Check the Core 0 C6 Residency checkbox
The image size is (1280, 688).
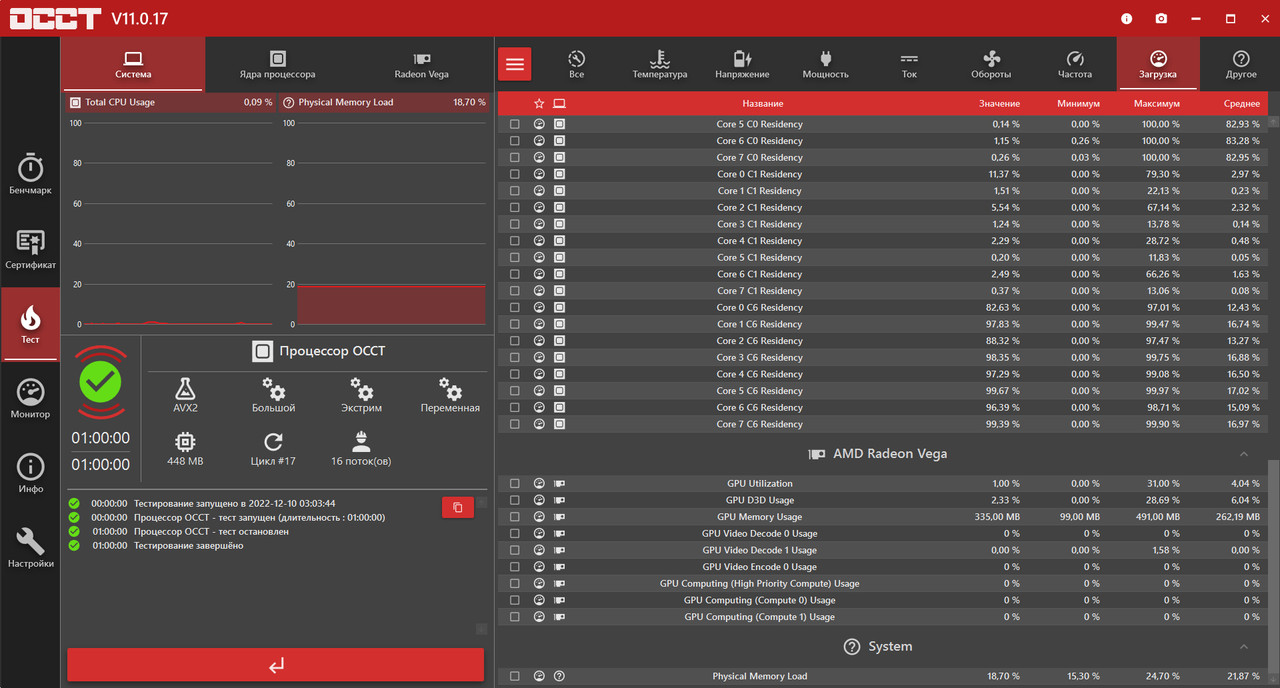(x=514, y=307)
